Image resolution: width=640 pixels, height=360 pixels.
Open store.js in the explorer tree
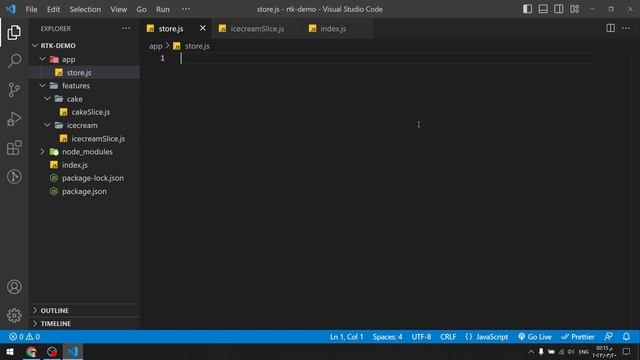point(85,73)
